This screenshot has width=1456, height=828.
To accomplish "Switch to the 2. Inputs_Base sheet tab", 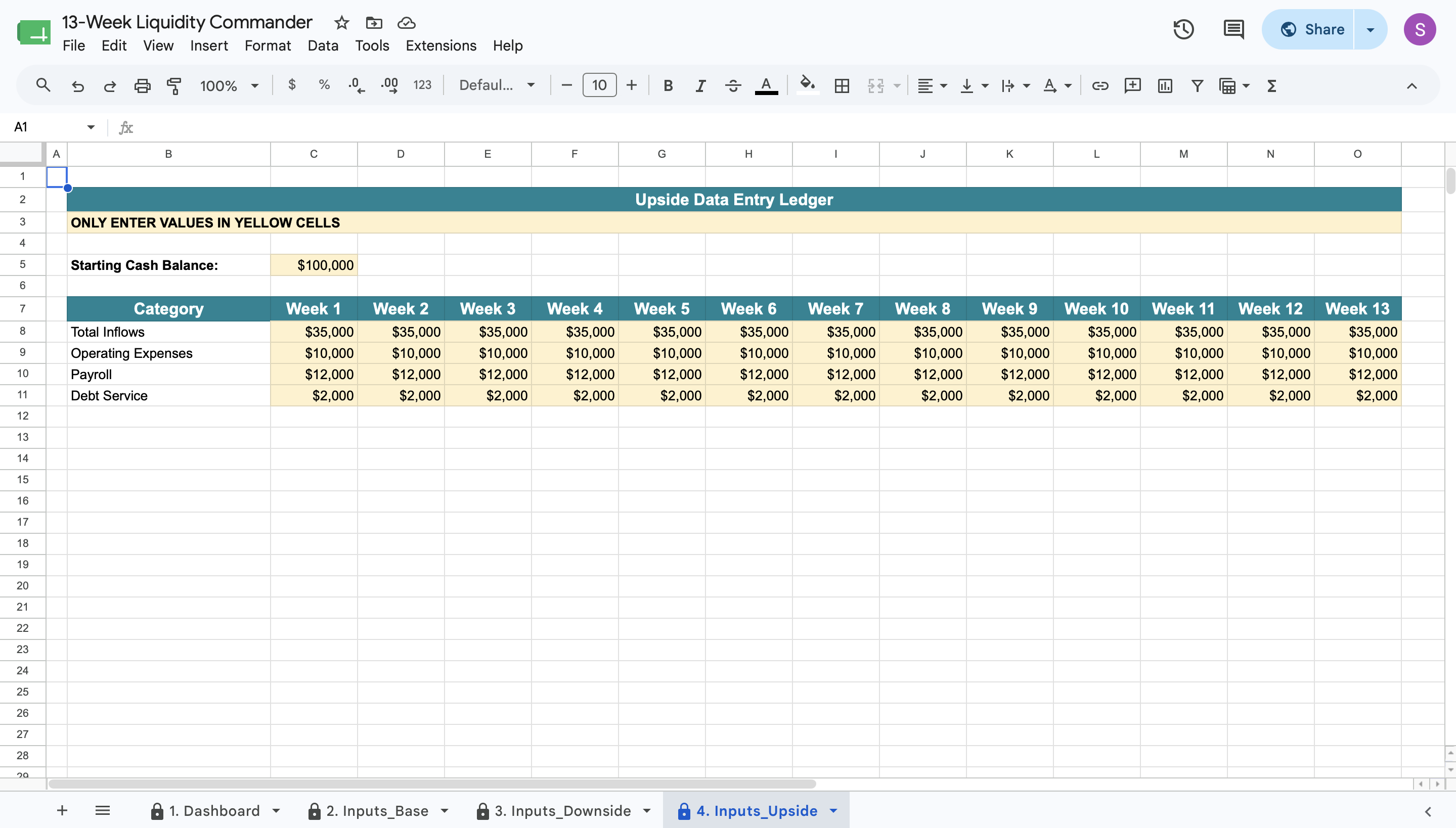I will click(377, 810).
